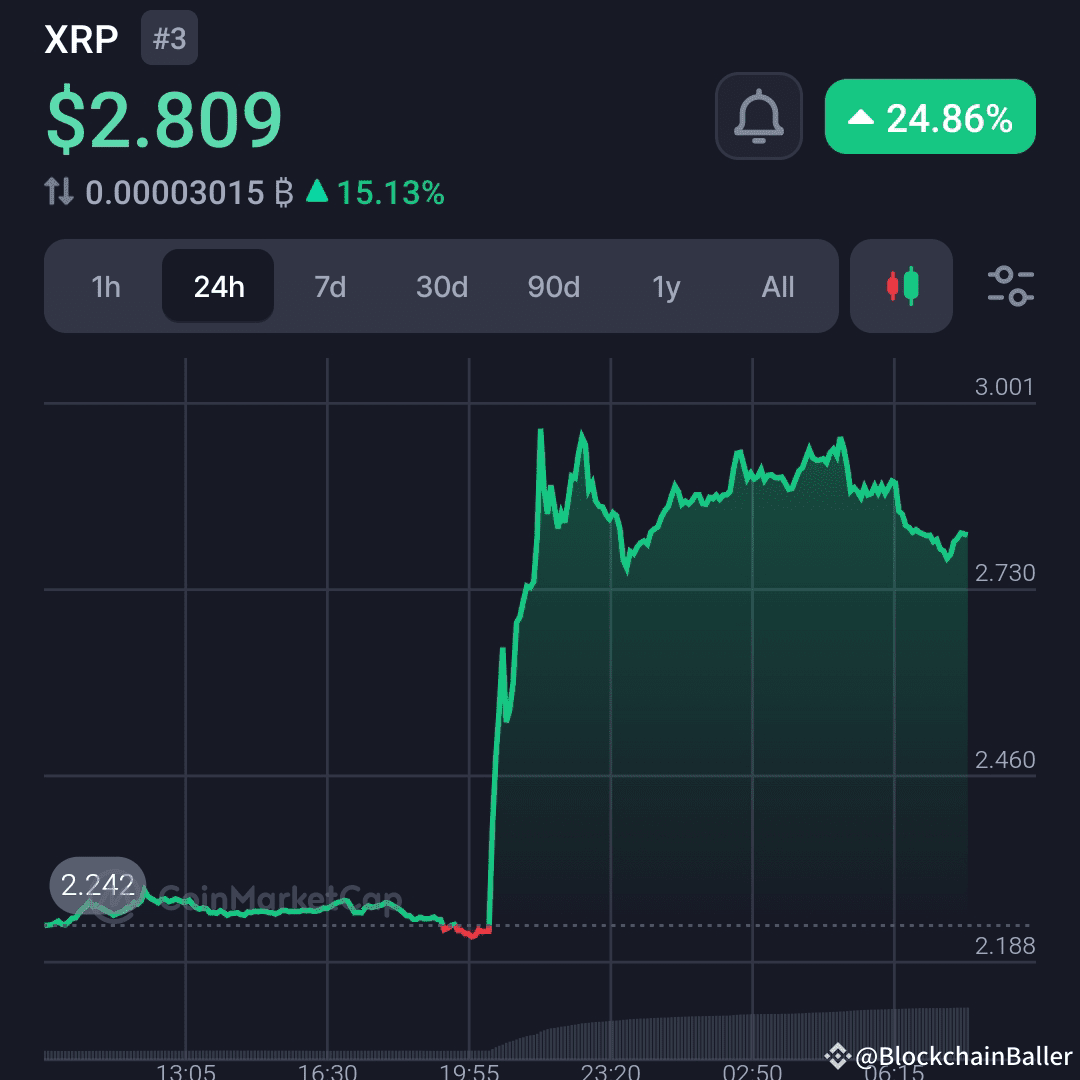The width and height of the screenshot is (1080, 1080).
Task: Click the green 24.86% change badge
Action: pyautogui.click(x=929, y=117)
